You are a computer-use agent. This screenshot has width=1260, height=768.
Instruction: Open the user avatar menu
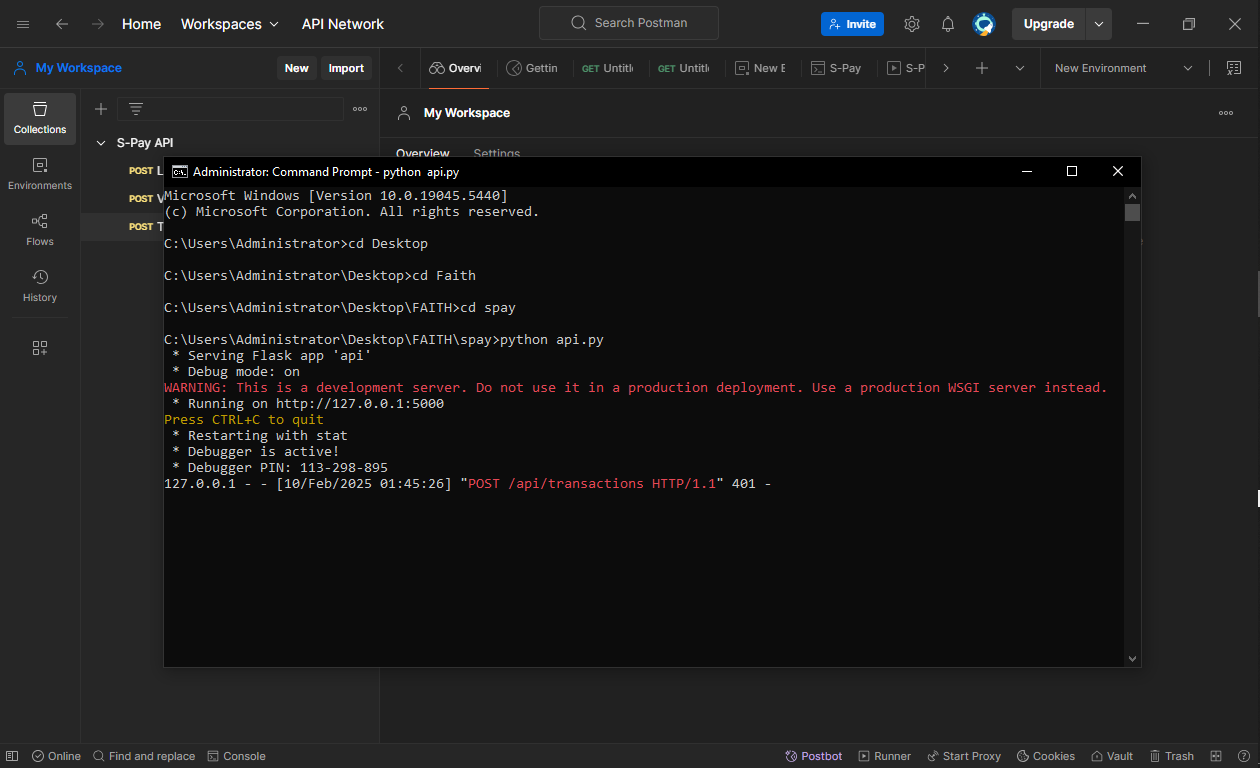[x=984, y=24]
